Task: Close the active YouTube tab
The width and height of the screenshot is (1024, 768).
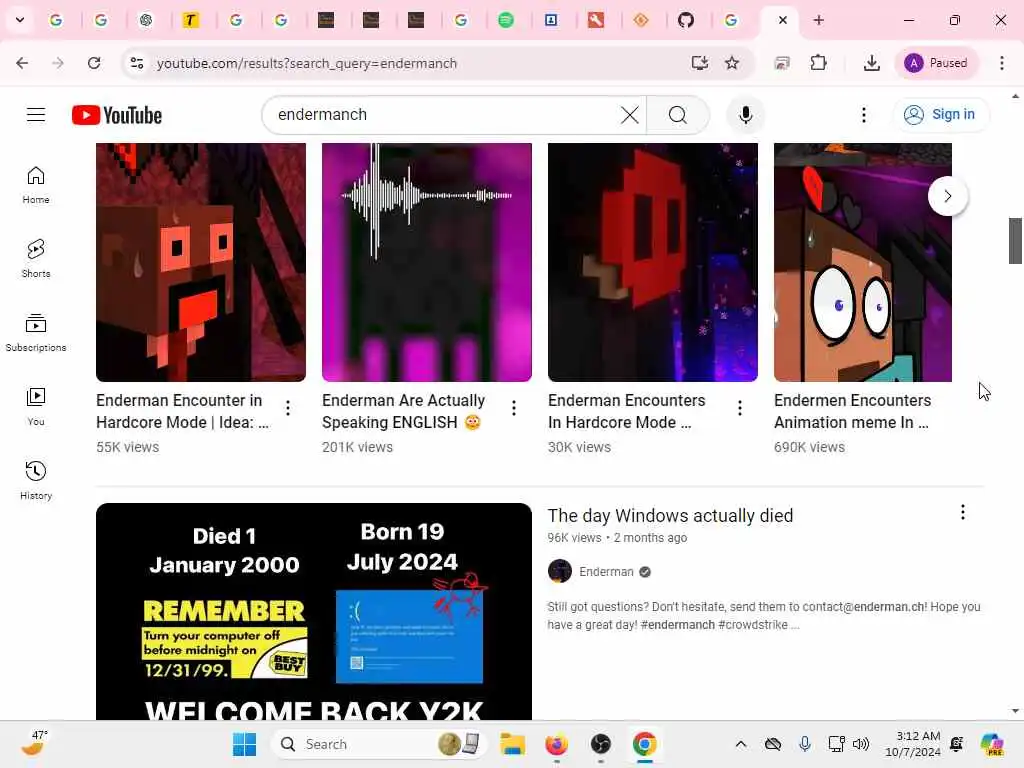Action: 782,20
